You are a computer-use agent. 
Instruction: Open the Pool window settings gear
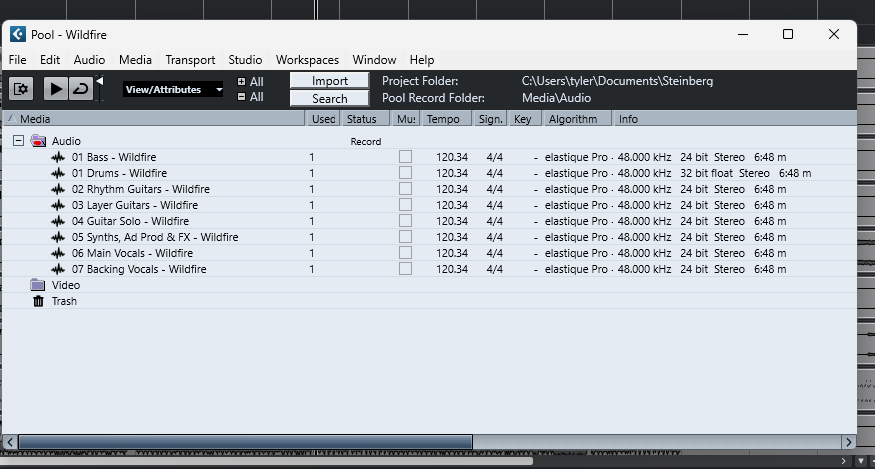click(x=21, y=89)
